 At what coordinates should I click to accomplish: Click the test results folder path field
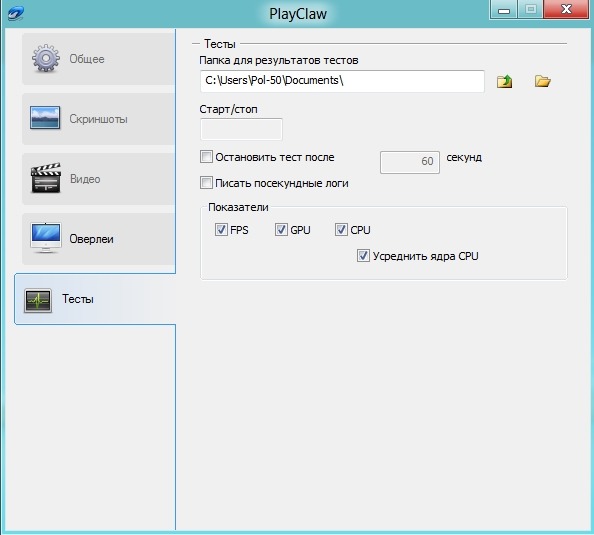[x=342, y=81]
